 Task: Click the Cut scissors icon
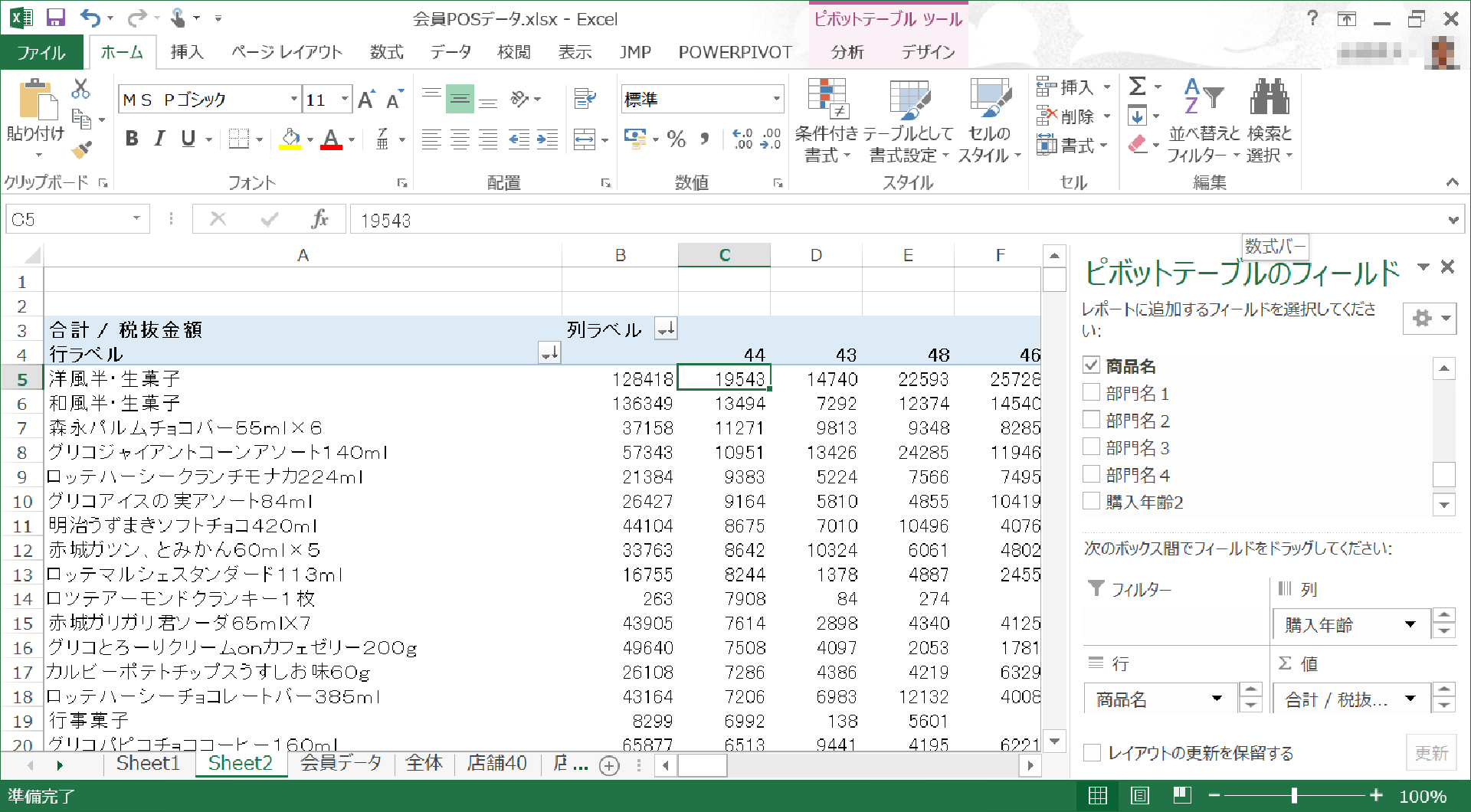pyautogui.click(x=80, y=89)
